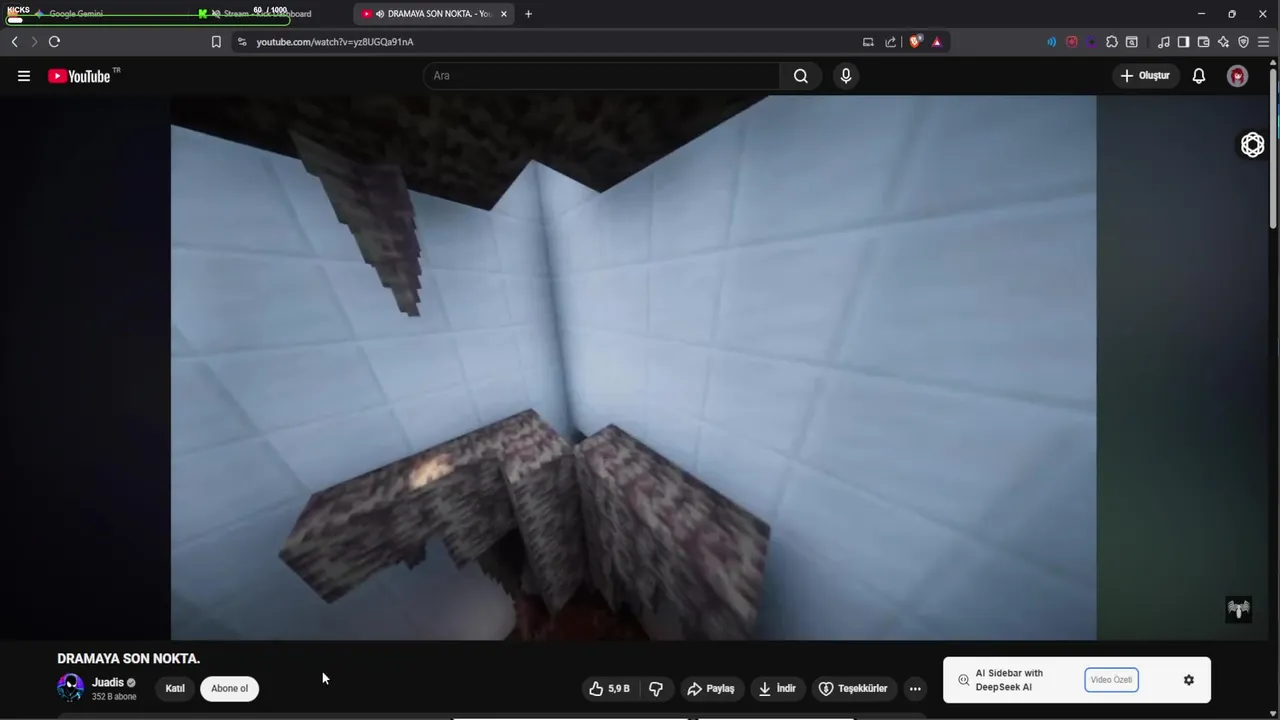The image size is (1280, 720).
Task: Open YouTube notifications bell
Action: (1199, 76)
